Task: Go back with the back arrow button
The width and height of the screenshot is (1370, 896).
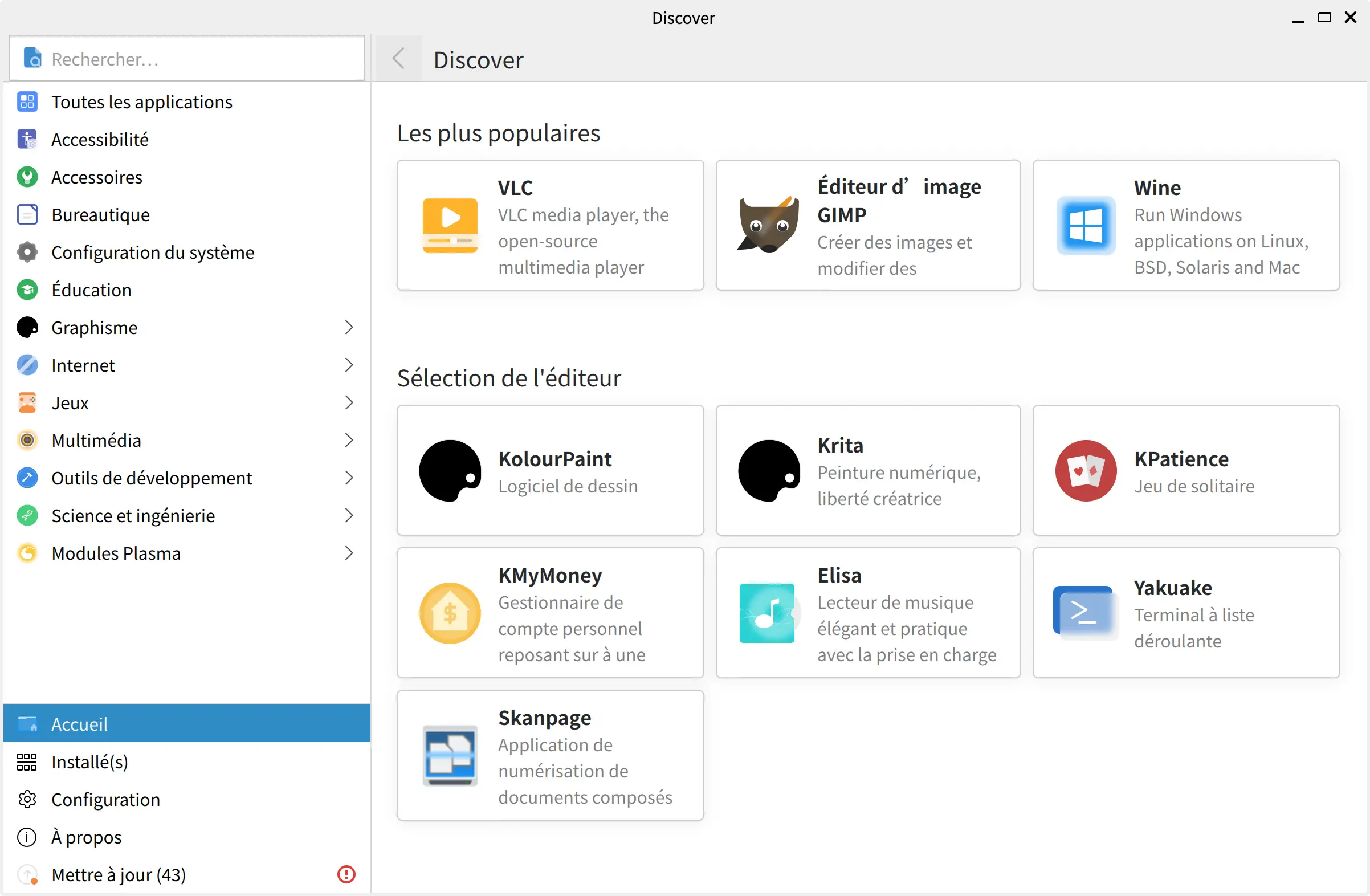Action: click(x=398, y=59)
